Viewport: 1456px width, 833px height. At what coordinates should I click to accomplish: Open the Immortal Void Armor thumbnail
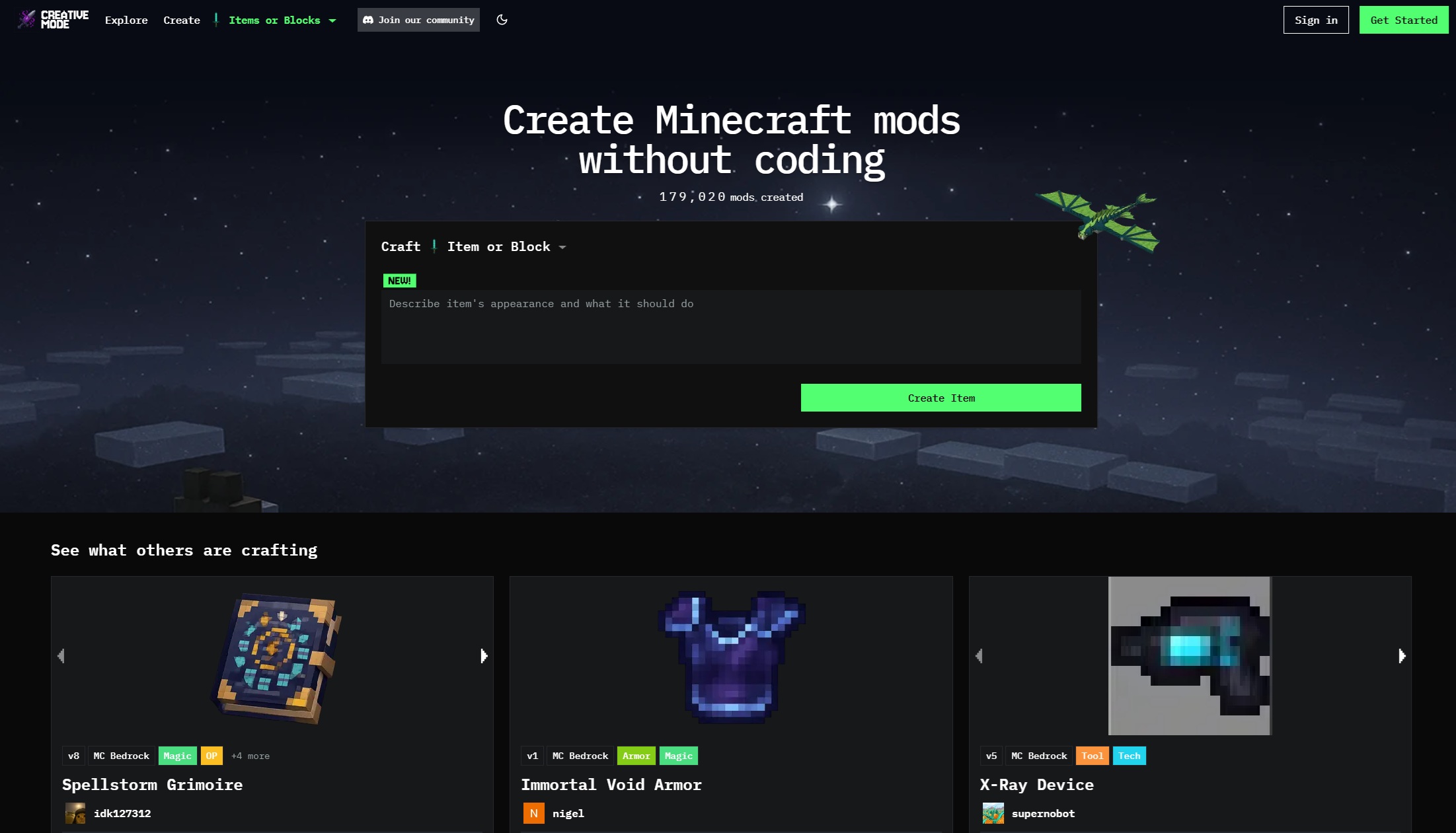[731, 655]
